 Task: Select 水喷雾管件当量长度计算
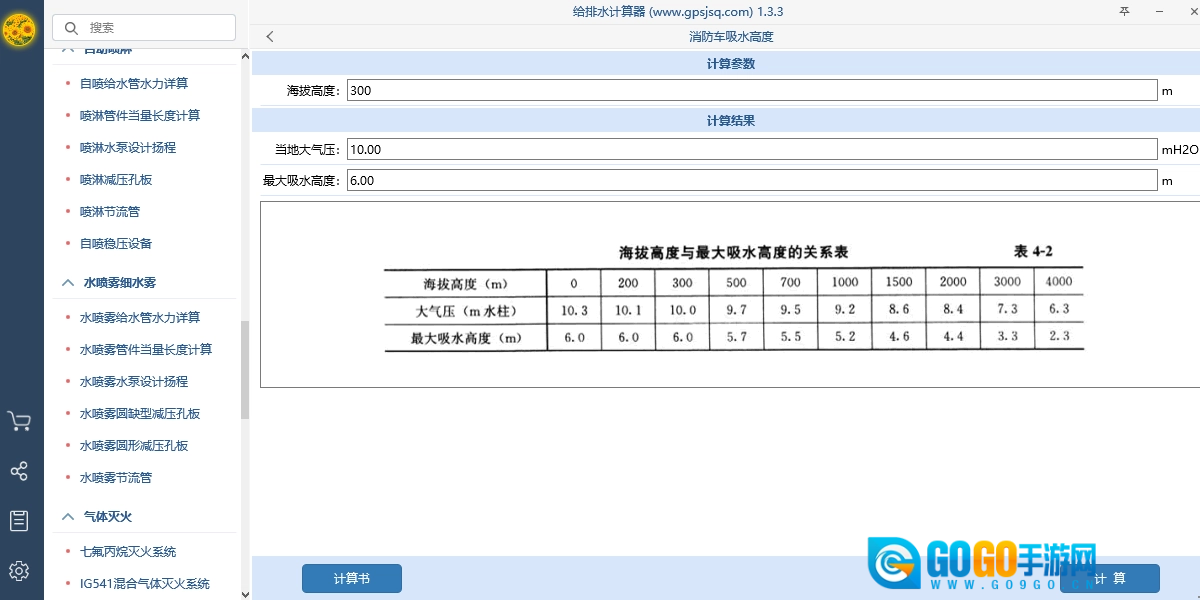pos(146,350)
